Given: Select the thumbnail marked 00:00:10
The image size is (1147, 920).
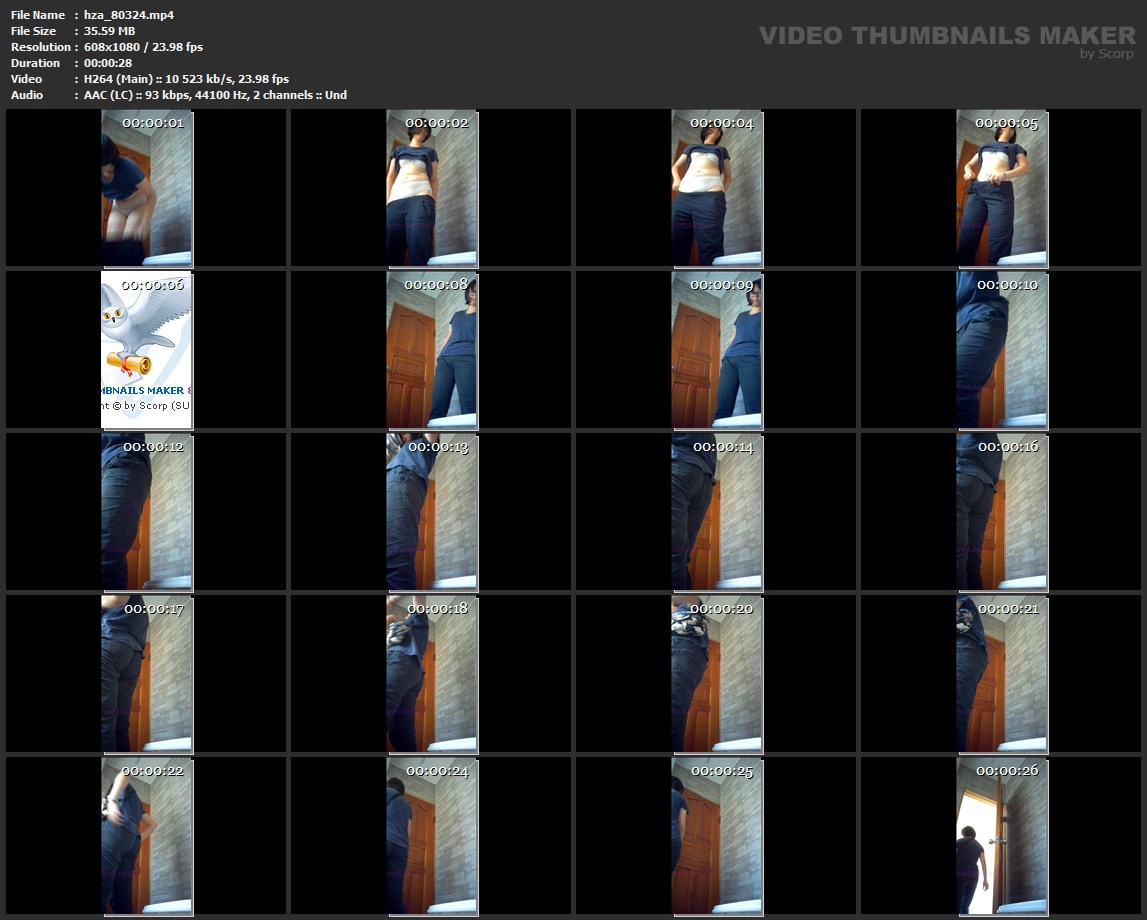Looking at the screenshot, I should 1001,350.
